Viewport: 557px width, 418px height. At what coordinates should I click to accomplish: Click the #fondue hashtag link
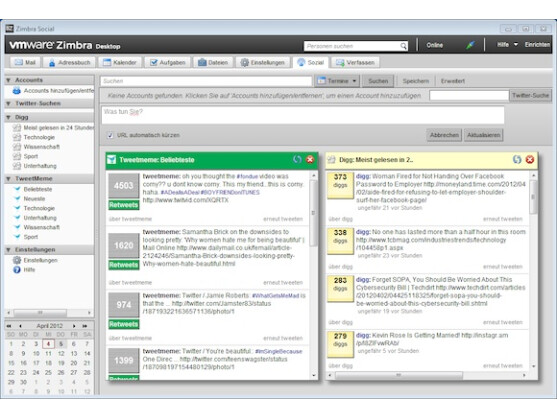tap(247, 177)
